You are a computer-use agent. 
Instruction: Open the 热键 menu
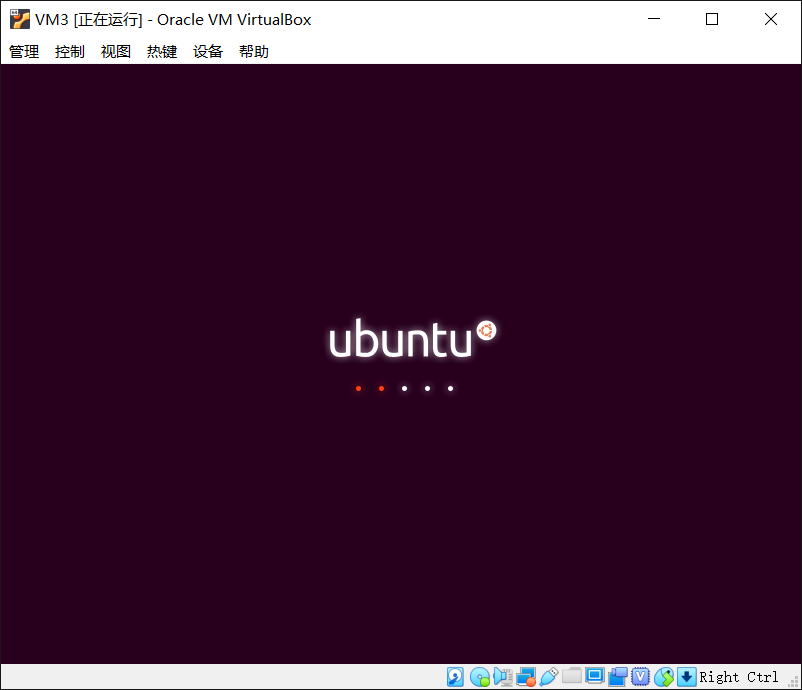(162, 52)
